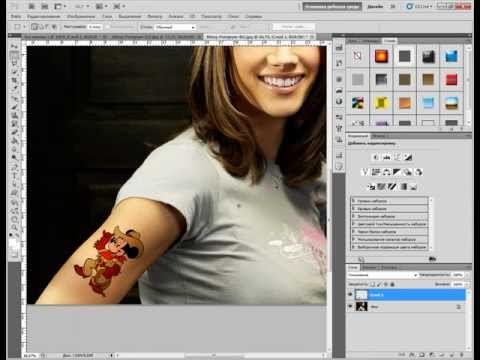Add a Vibrance adjustment layer

tap(365, 172)
